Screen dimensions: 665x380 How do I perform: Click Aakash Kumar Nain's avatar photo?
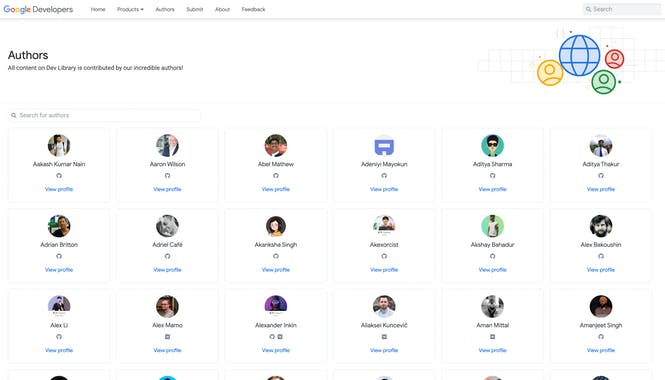point(59,145)
